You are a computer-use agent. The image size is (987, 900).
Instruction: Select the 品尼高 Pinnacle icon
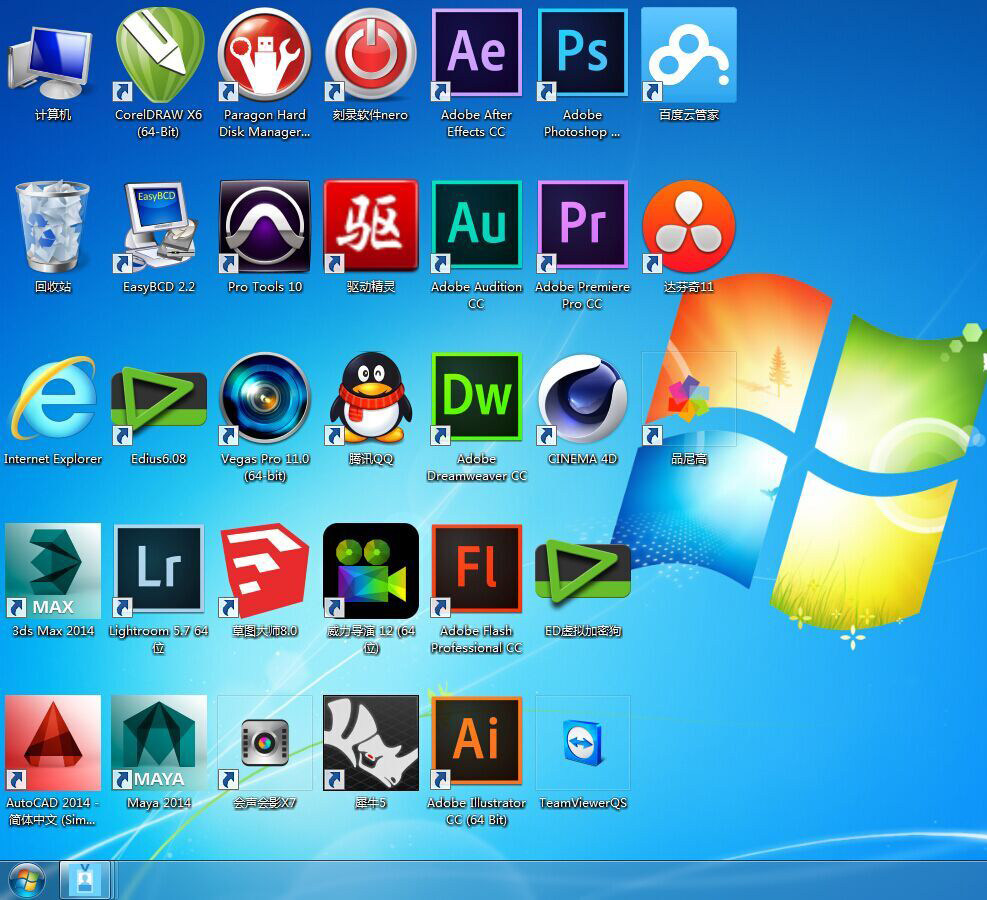[x=689, y=399]
